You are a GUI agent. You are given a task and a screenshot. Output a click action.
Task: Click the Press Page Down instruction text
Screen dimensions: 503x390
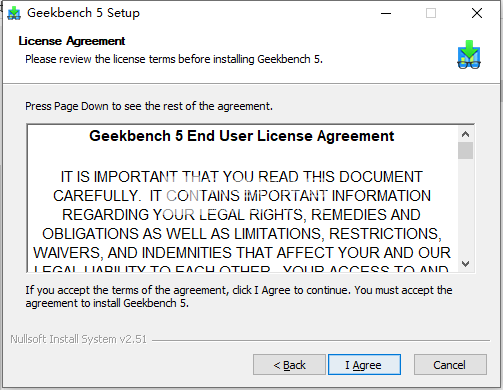pos(149,106)
